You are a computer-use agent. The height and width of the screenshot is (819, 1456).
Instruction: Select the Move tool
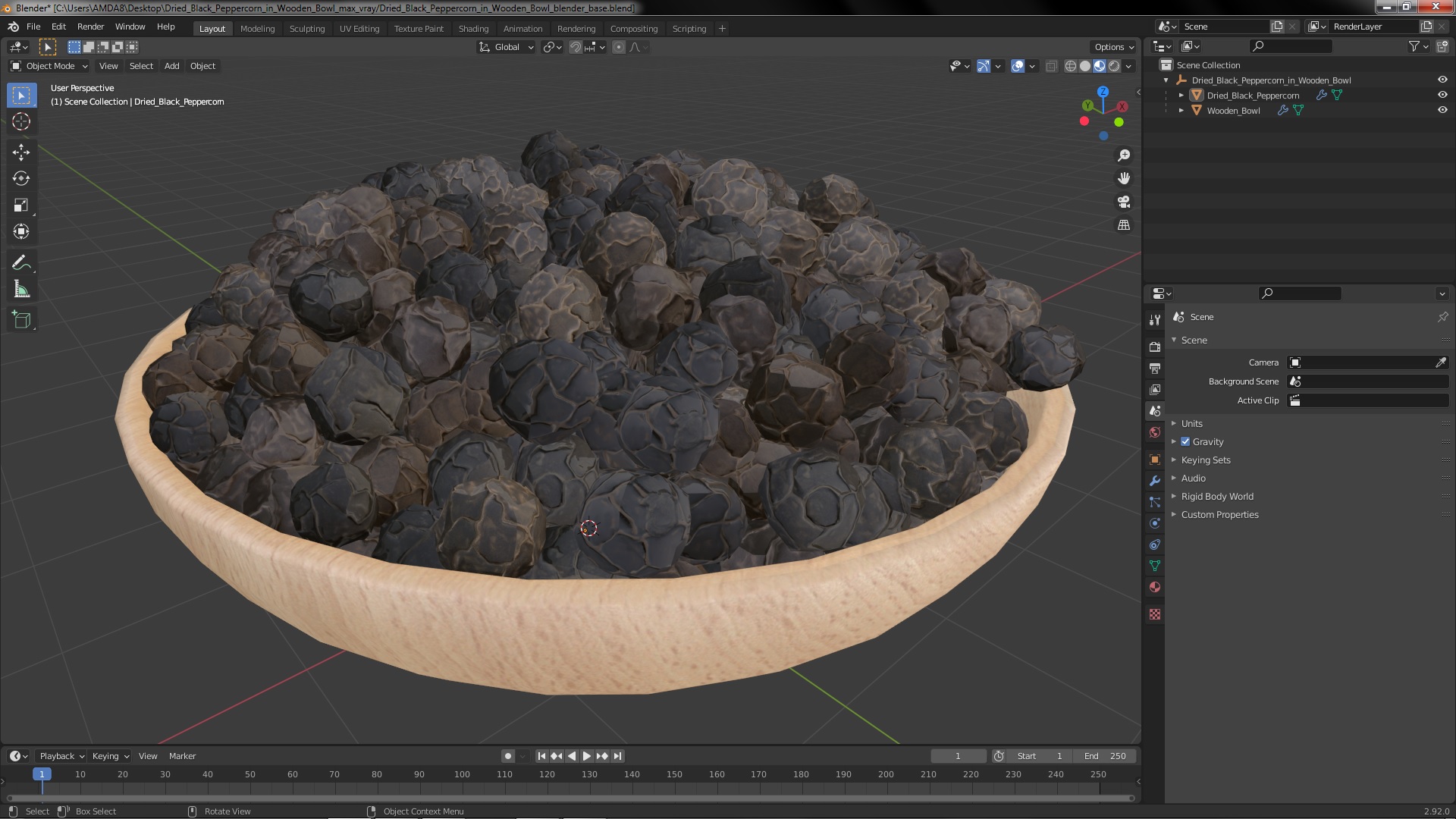(21, 152)
